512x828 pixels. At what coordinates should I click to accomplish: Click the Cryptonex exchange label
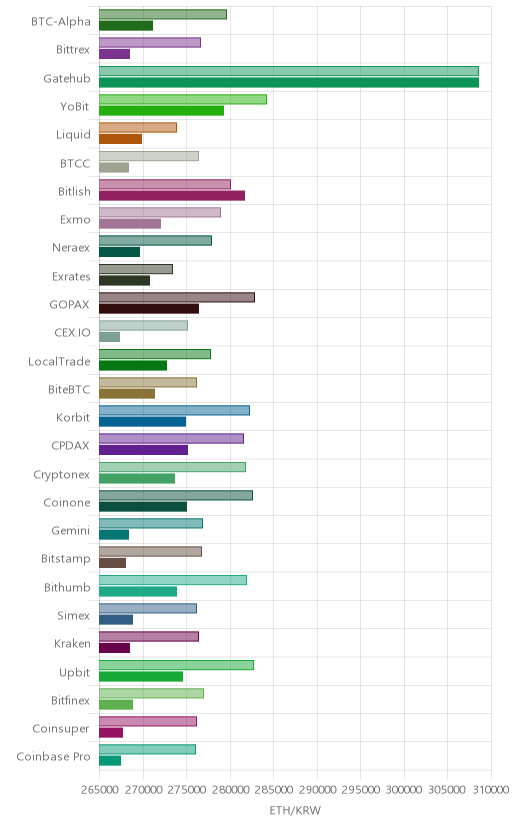pos(62,475)
